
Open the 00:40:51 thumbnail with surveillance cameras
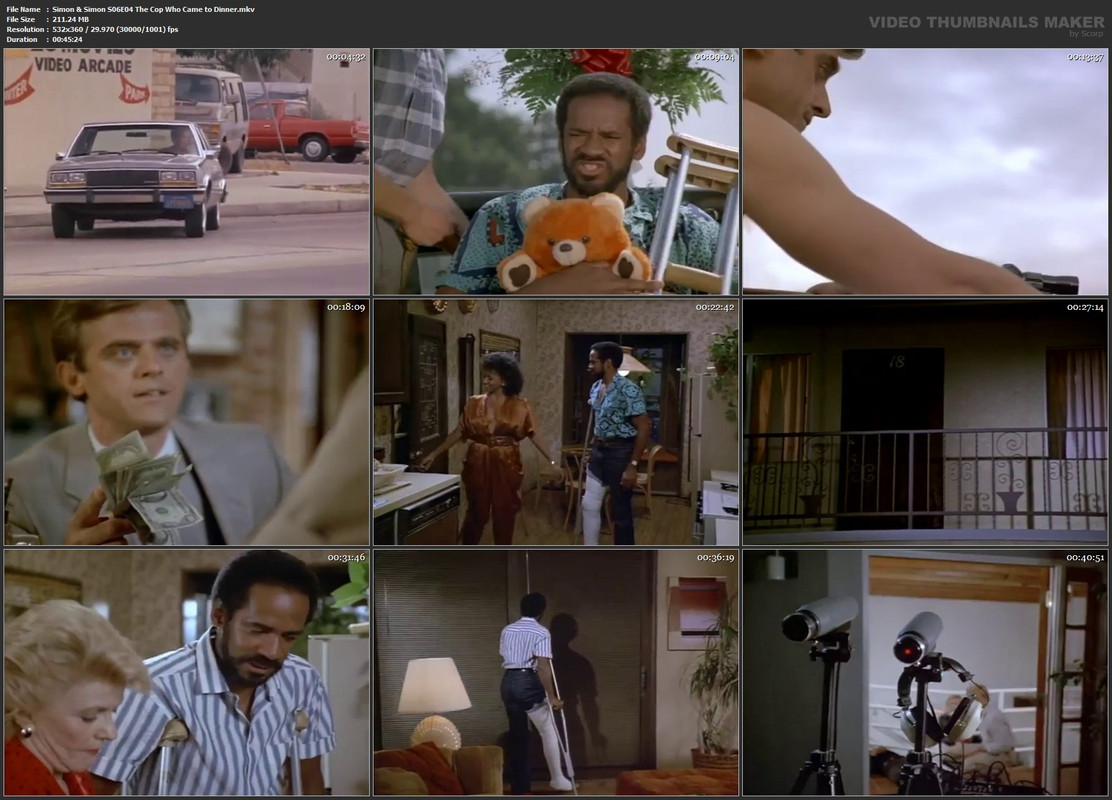pos(925,672)
